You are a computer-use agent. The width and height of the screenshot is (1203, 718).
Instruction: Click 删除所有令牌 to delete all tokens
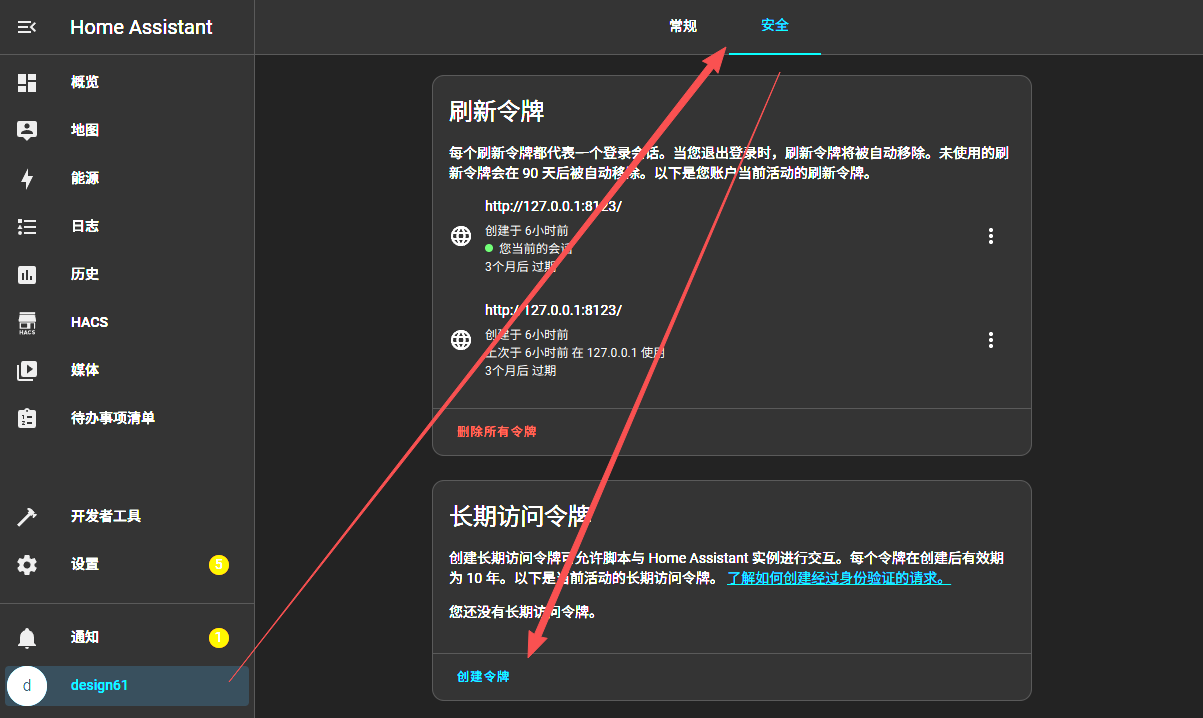[x=494, y=431]
